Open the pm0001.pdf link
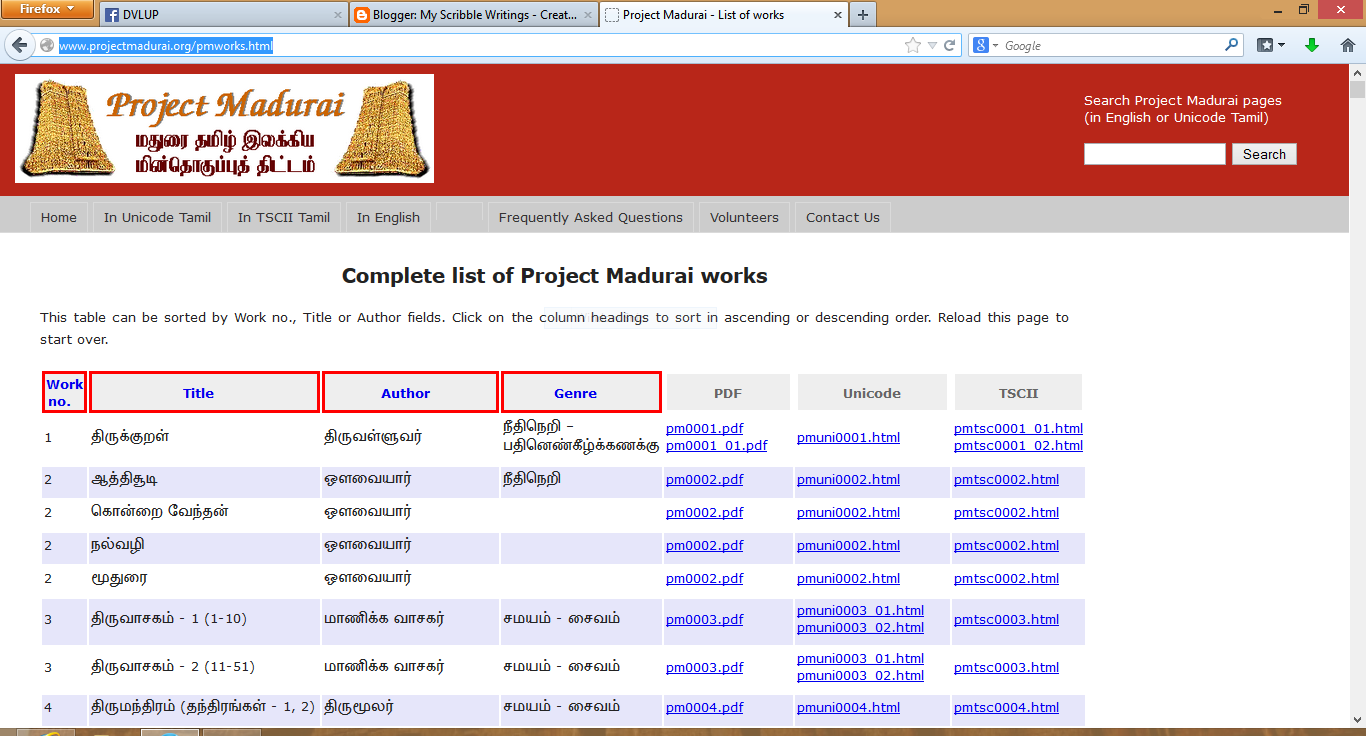 [704, 429]
